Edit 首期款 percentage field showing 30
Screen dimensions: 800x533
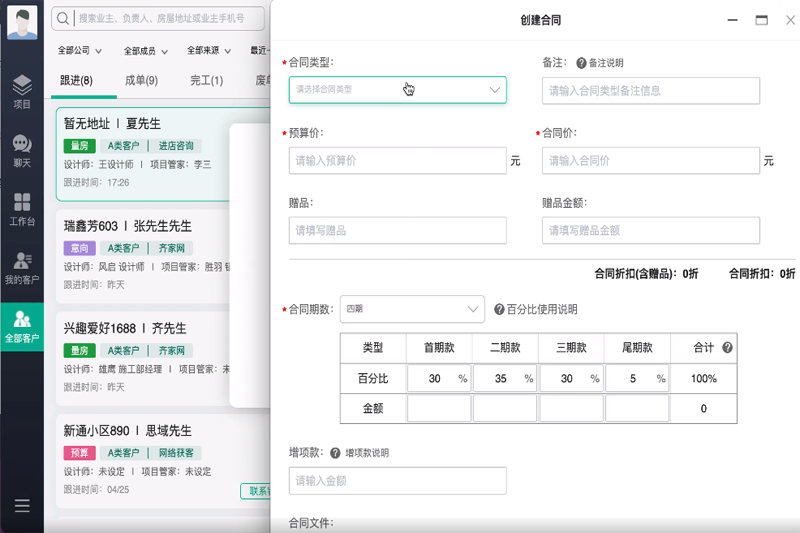[439, 378]
